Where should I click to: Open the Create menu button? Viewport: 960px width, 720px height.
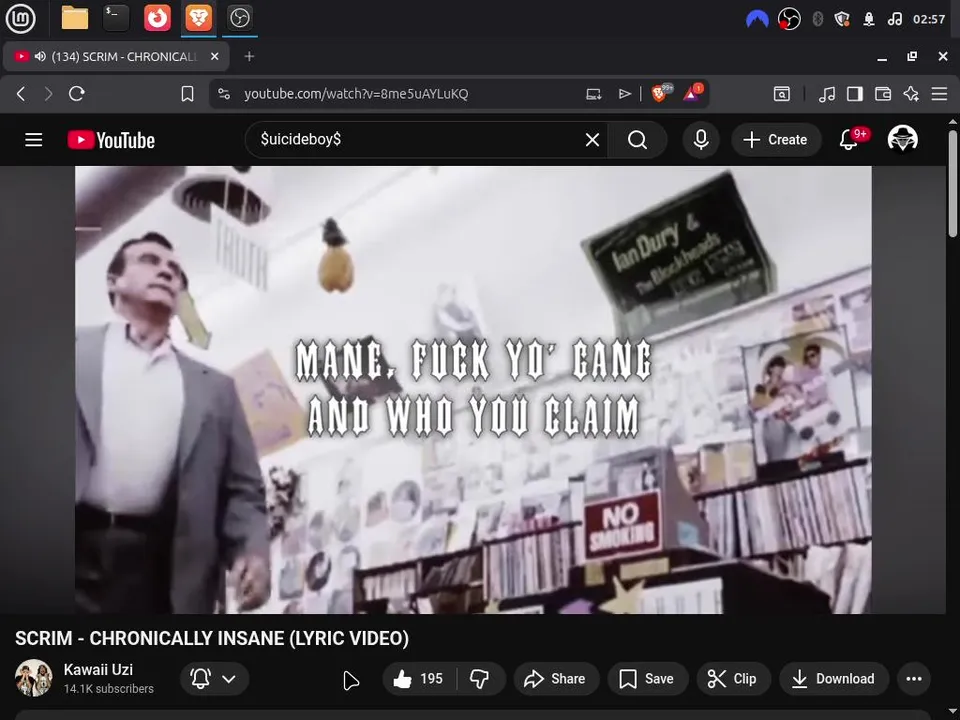[776, 140]
